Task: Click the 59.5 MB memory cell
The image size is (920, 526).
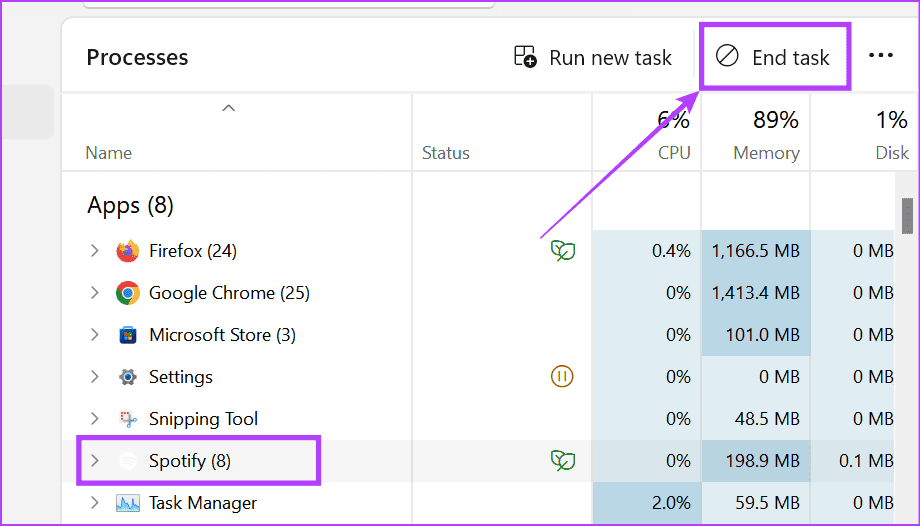Action: pyautogui.click(x=756, y=503)
